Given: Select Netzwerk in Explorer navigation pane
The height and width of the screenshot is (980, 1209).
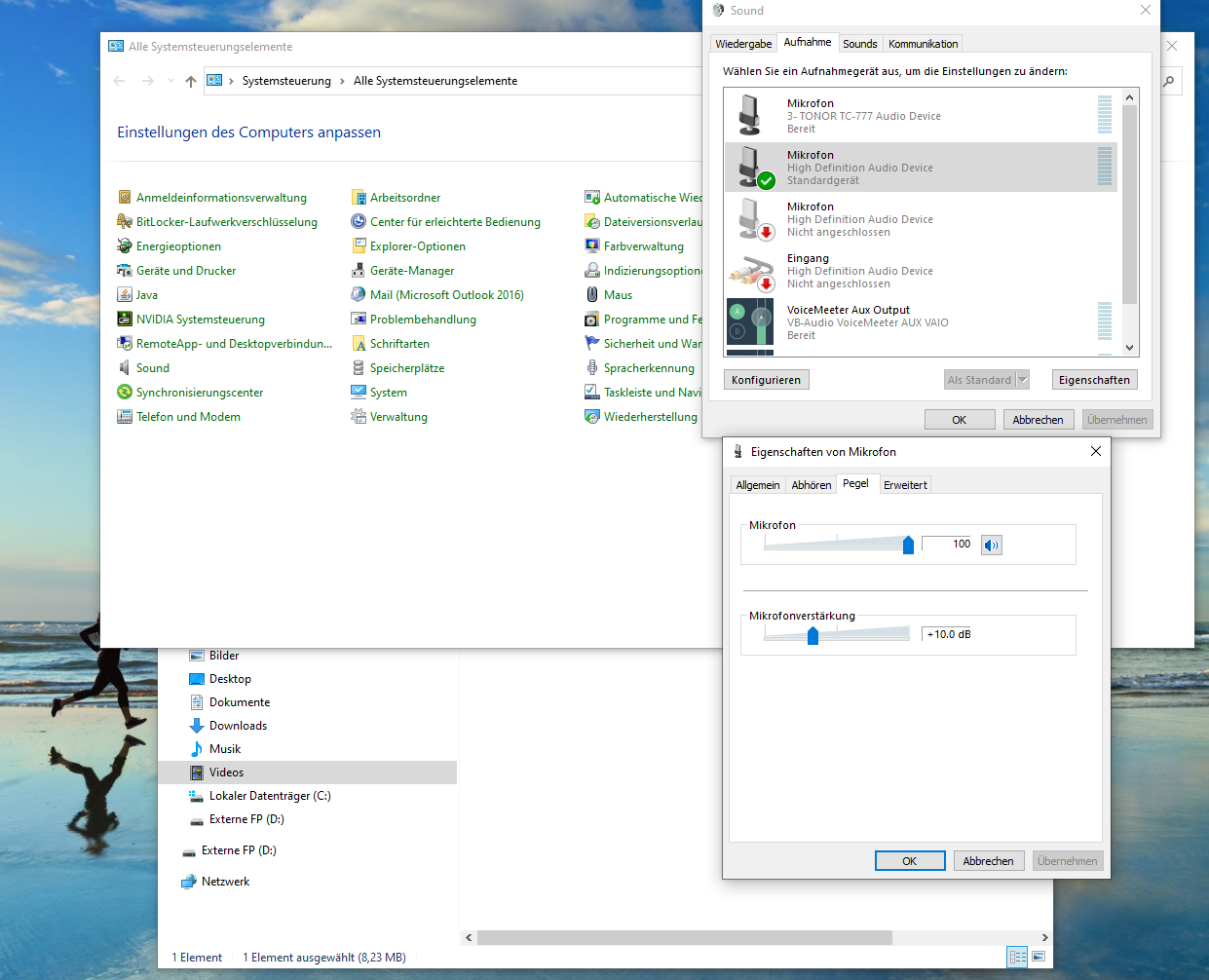Looking at the screenshot, I should (x=225, y=882).
